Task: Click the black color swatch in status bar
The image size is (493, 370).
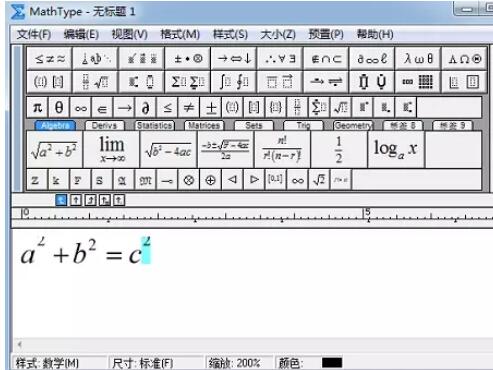Action: [332, 363]
